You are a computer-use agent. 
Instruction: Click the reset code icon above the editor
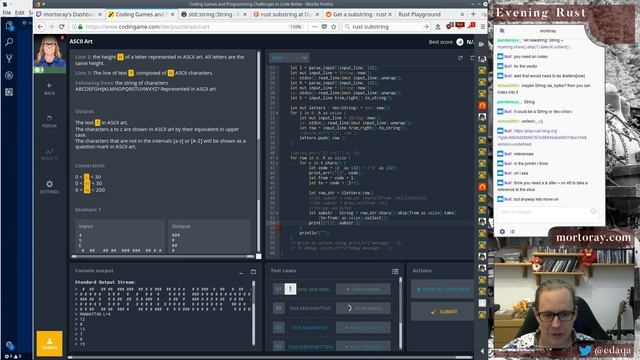(460, 58)
